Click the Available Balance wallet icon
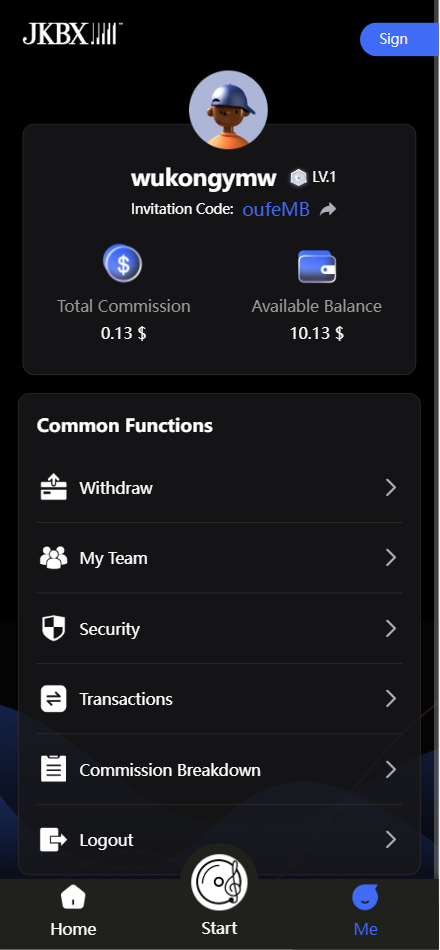The width and height of the screenshot is (440, 950). click(x=317, y=267)
